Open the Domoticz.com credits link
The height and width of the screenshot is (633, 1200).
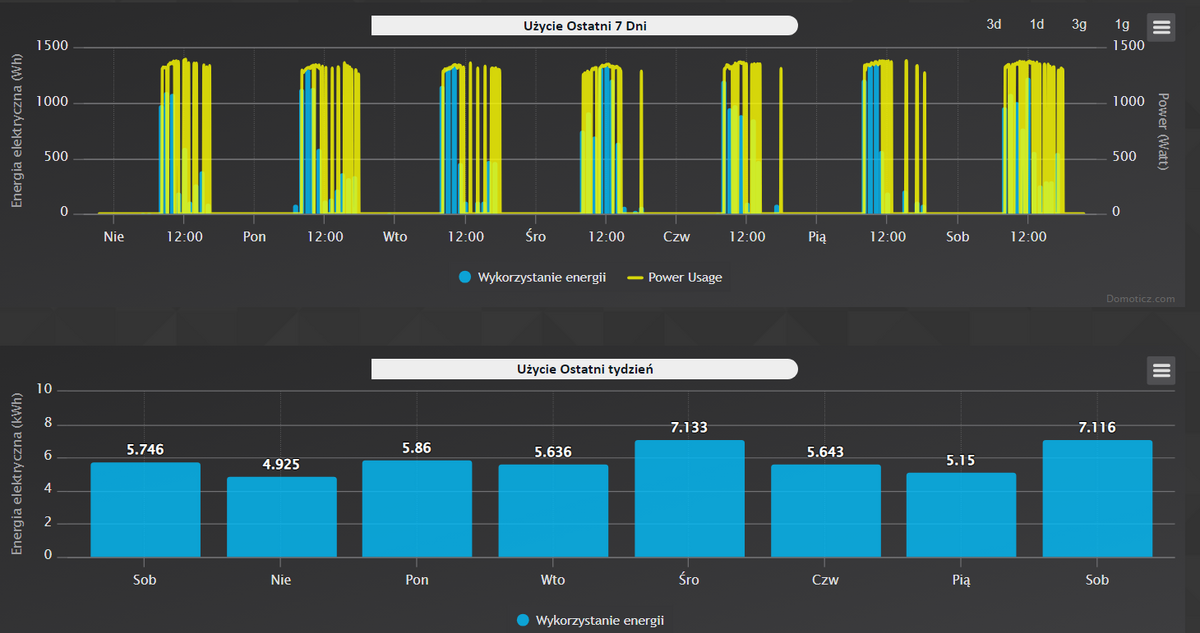click(1148, 297)
